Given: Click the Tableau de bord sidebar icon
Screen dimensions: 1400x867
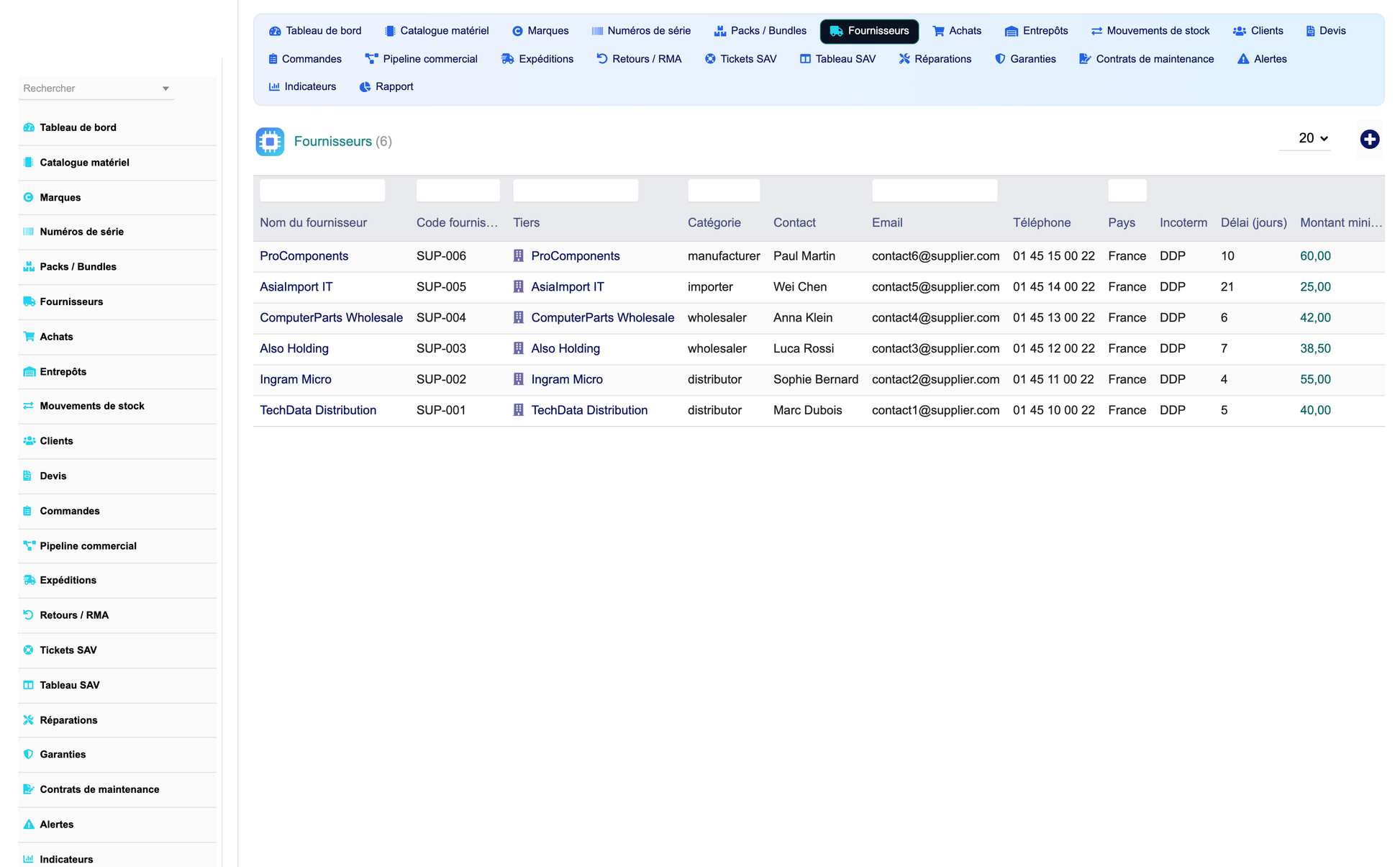Looking at the screenshot, I should click(29, 127).
